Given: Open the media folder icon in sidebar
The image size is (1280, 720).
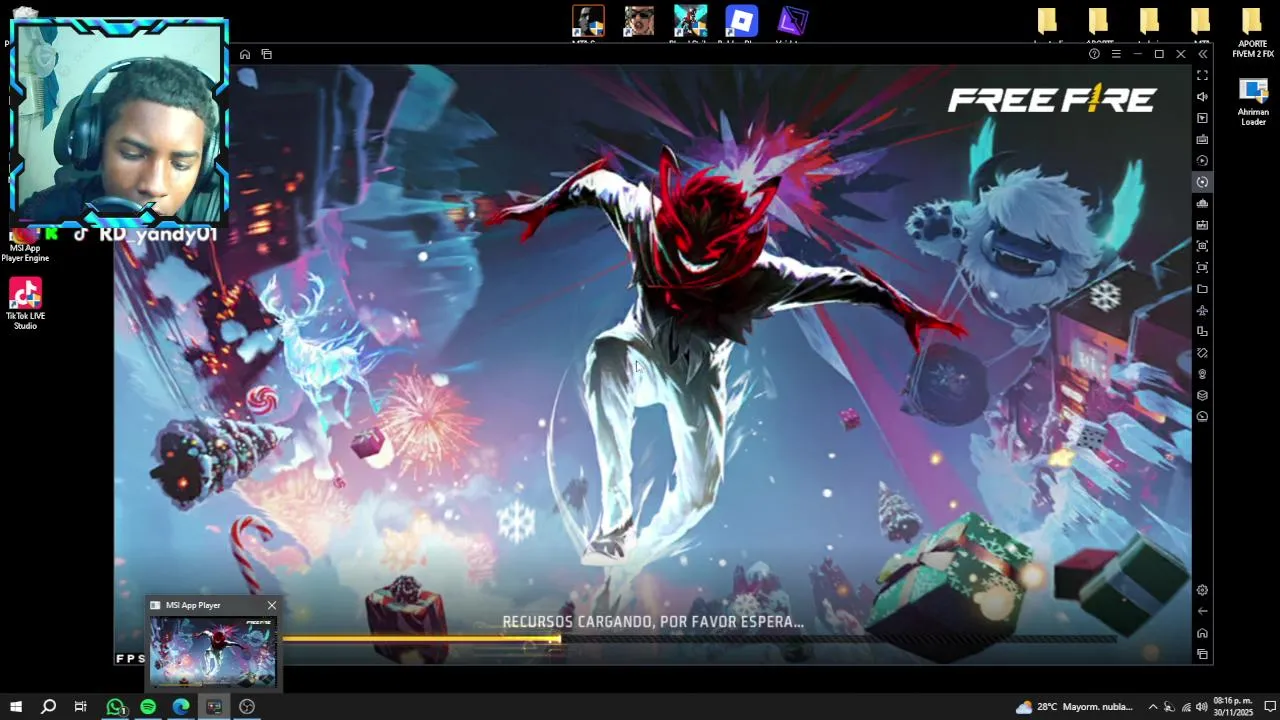Looking at the screenshot, I should 1202,289.
